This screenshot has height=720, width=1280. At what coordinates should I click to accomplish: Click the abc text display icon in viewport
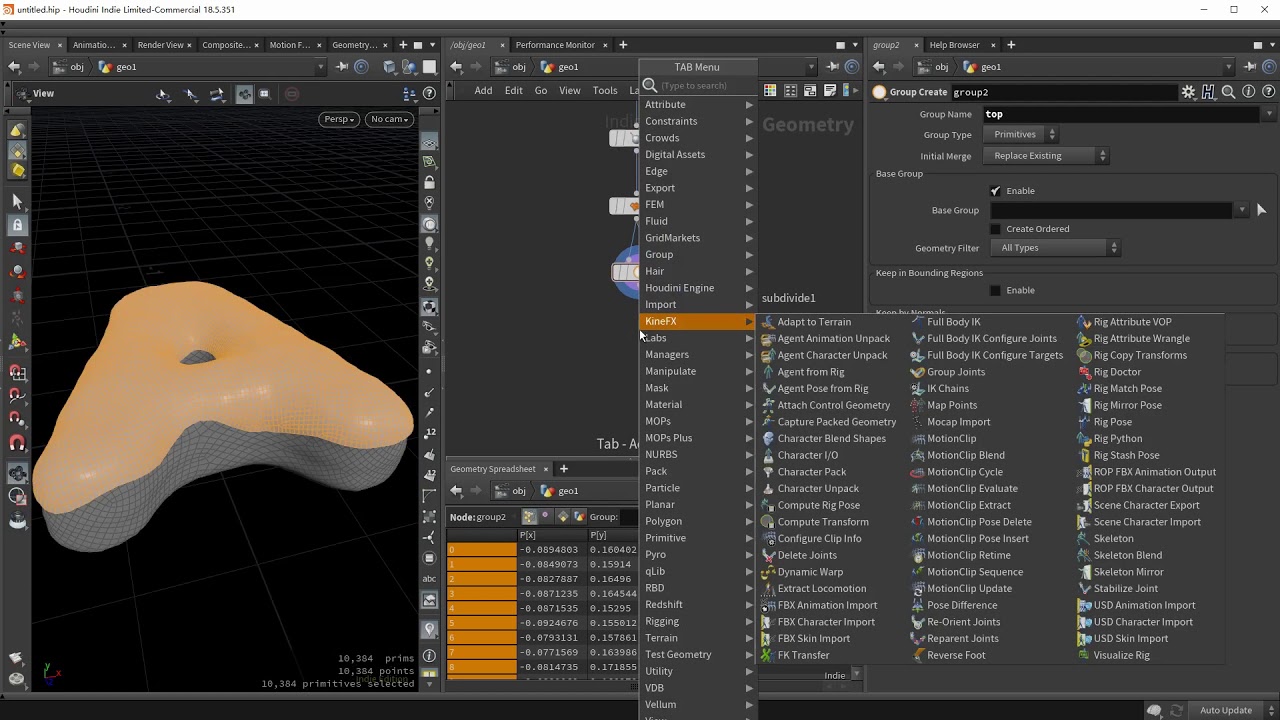pos(429,579)
